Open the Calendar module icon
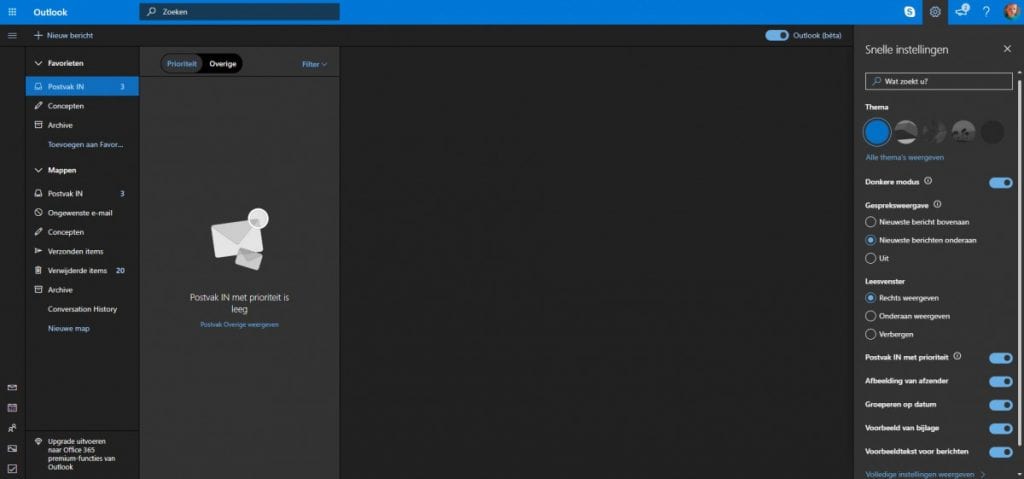This screenshot has width=1024, height=479. point(12,408)
